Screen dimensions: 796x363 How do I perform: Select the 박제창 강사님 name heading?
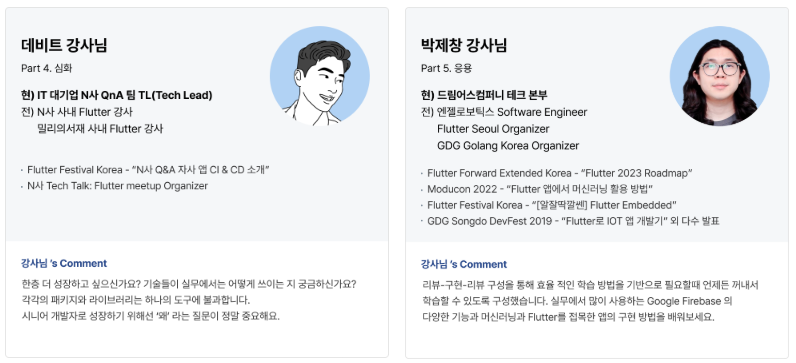464,45
